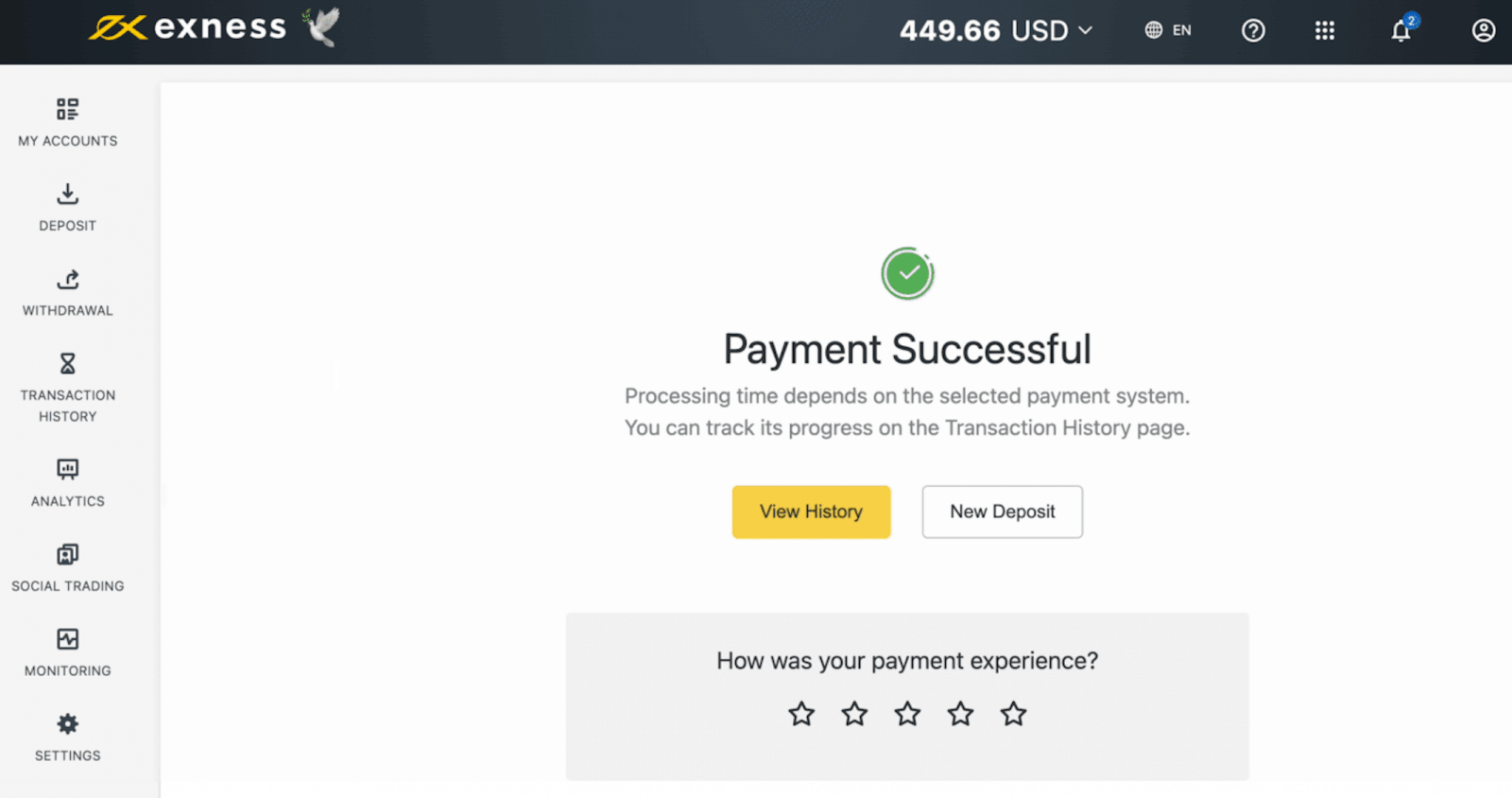The width and height of the screenshot is (1512, 798).
Task: Open the apps grid menu icon
Action: [1325, 31]
